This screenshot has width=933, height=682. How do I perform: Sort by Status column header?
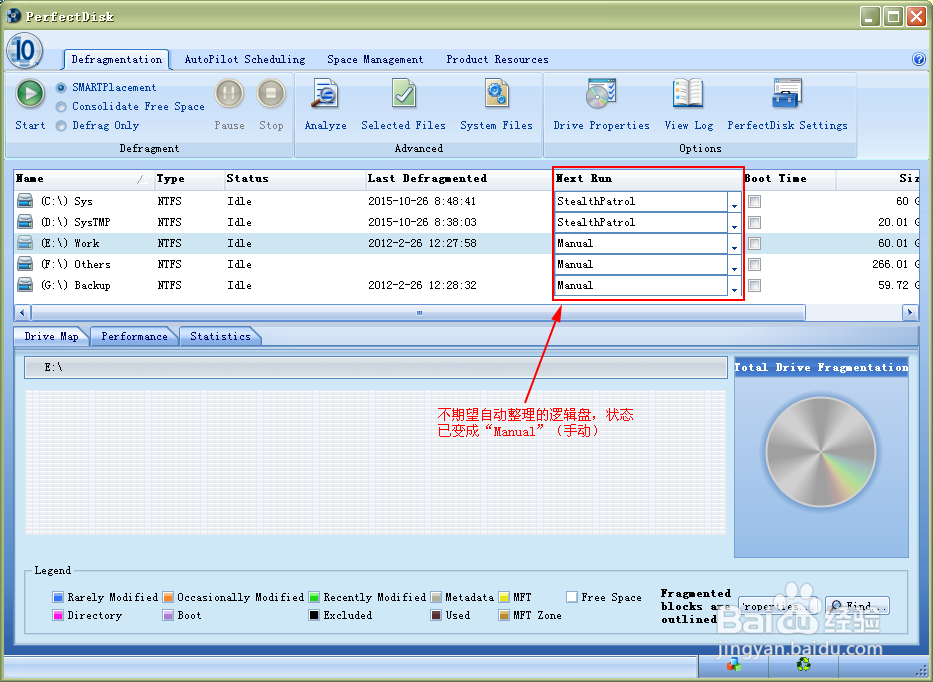(x=293, y=179)
